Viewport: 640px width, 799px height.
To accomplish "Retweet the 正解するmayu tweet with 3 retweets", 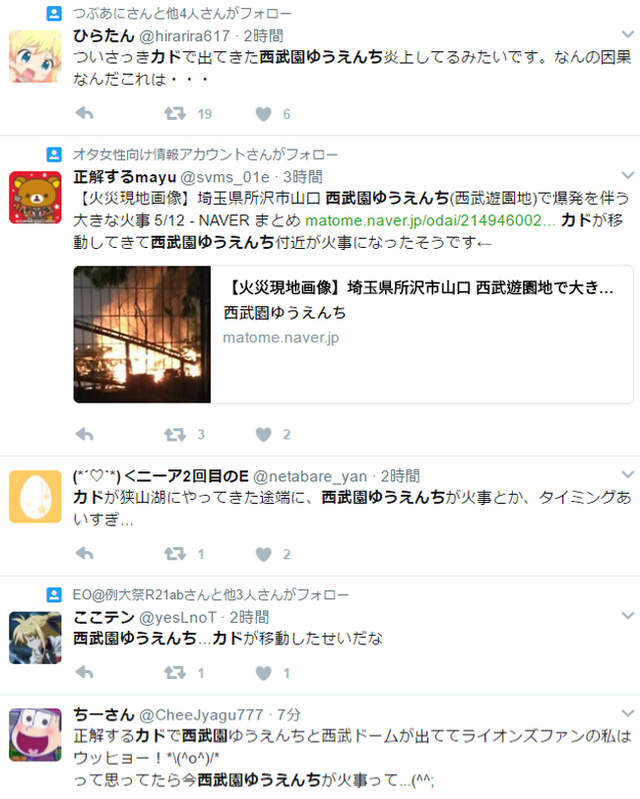I will tap(175, 434).
